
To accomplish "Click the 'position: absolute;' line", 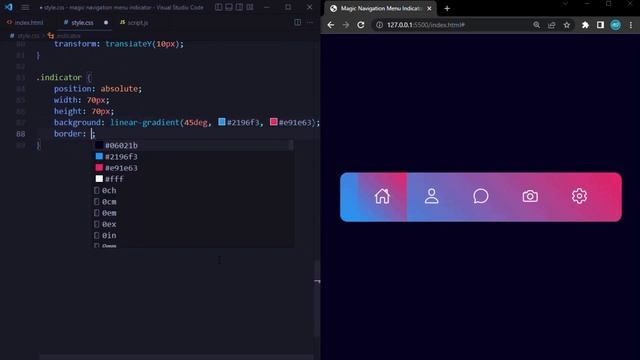I will click(x=98, y=89).
